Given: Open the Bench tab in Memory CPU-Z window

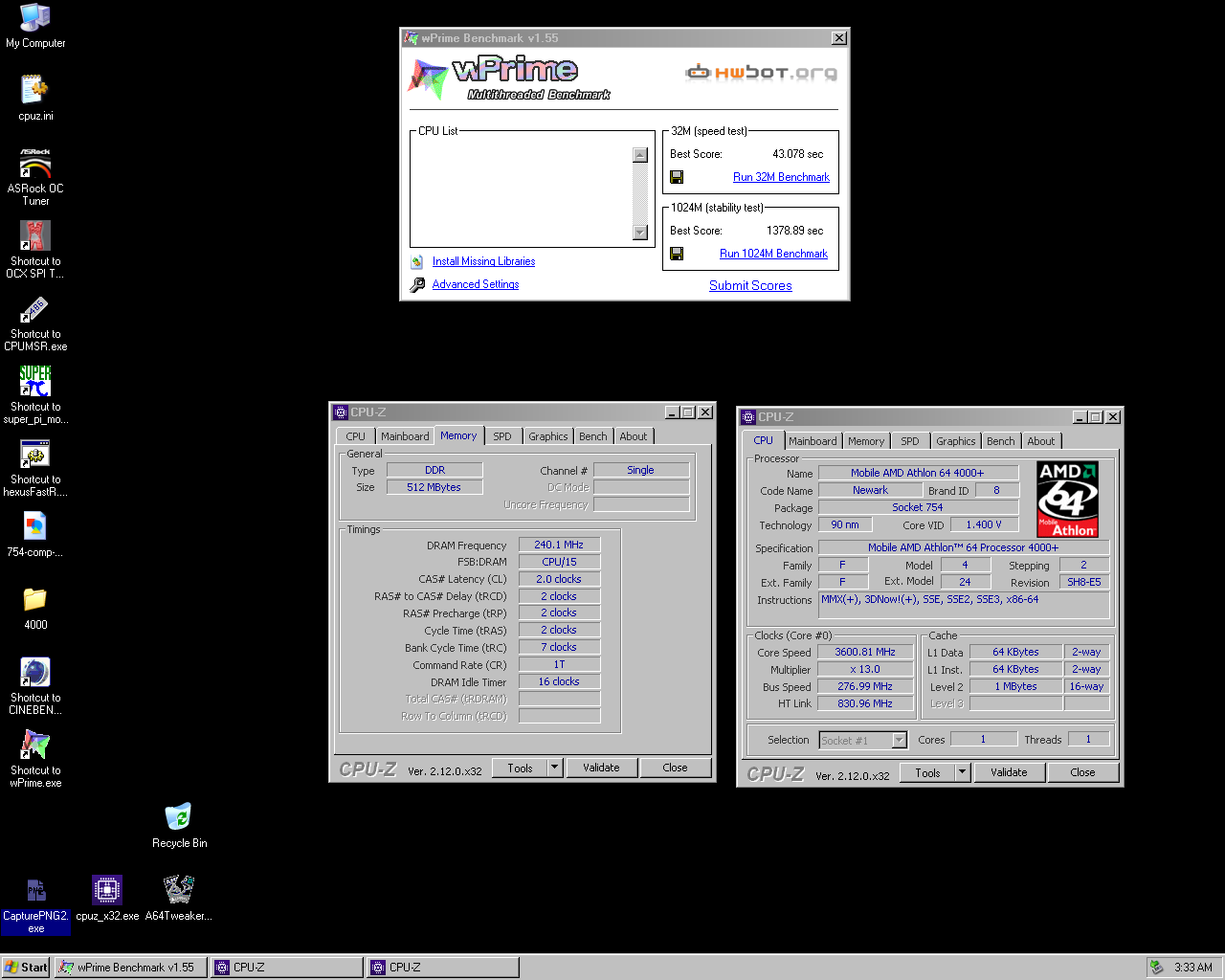Looking at the screenshot, I should pos(593,436).
